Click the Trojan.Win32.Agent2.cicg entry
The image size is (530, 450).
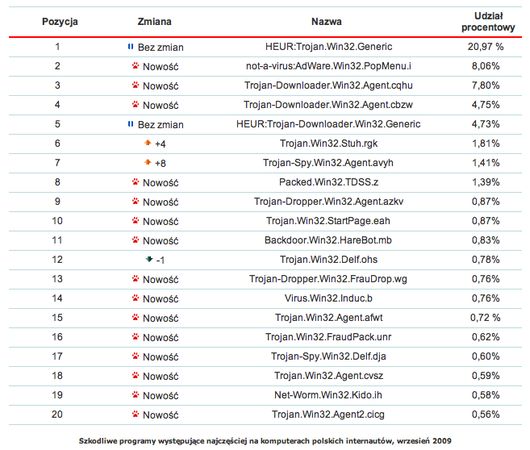(x=328, y=414)
